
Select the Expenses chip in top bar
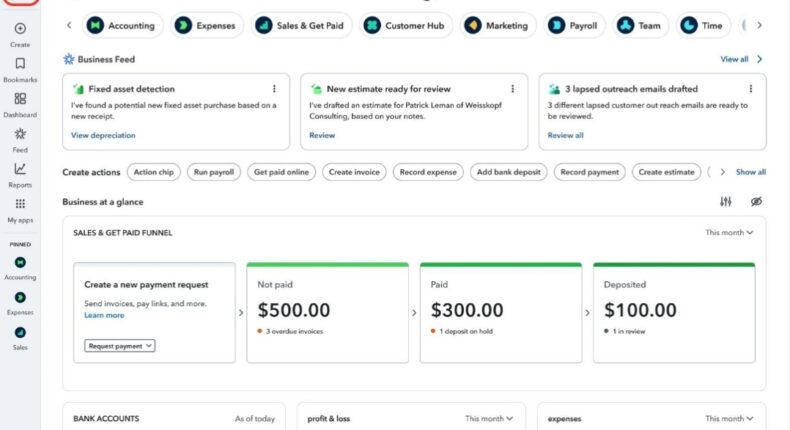pyautogui.click(x=207, y=25)
